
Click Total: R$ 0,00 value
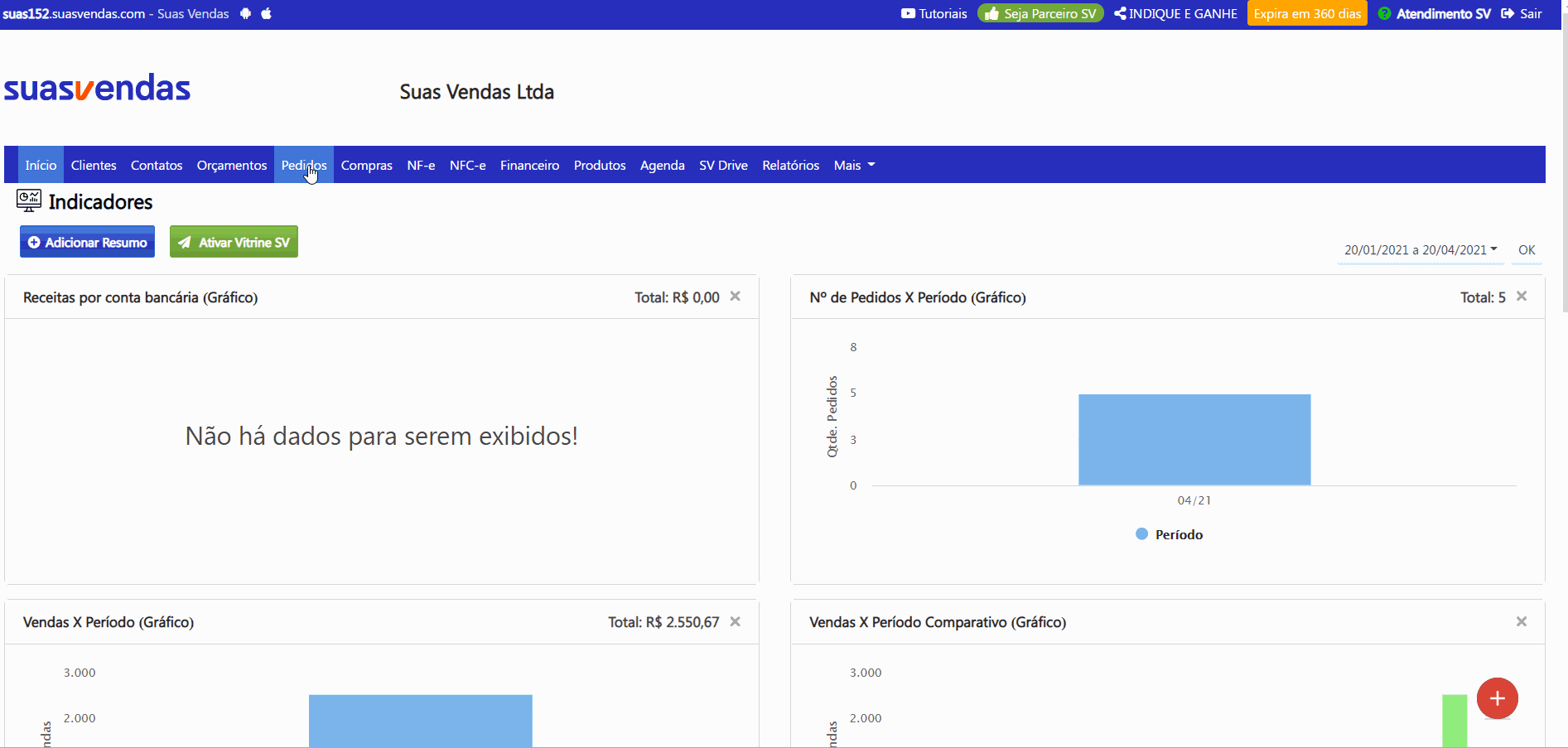677,297
